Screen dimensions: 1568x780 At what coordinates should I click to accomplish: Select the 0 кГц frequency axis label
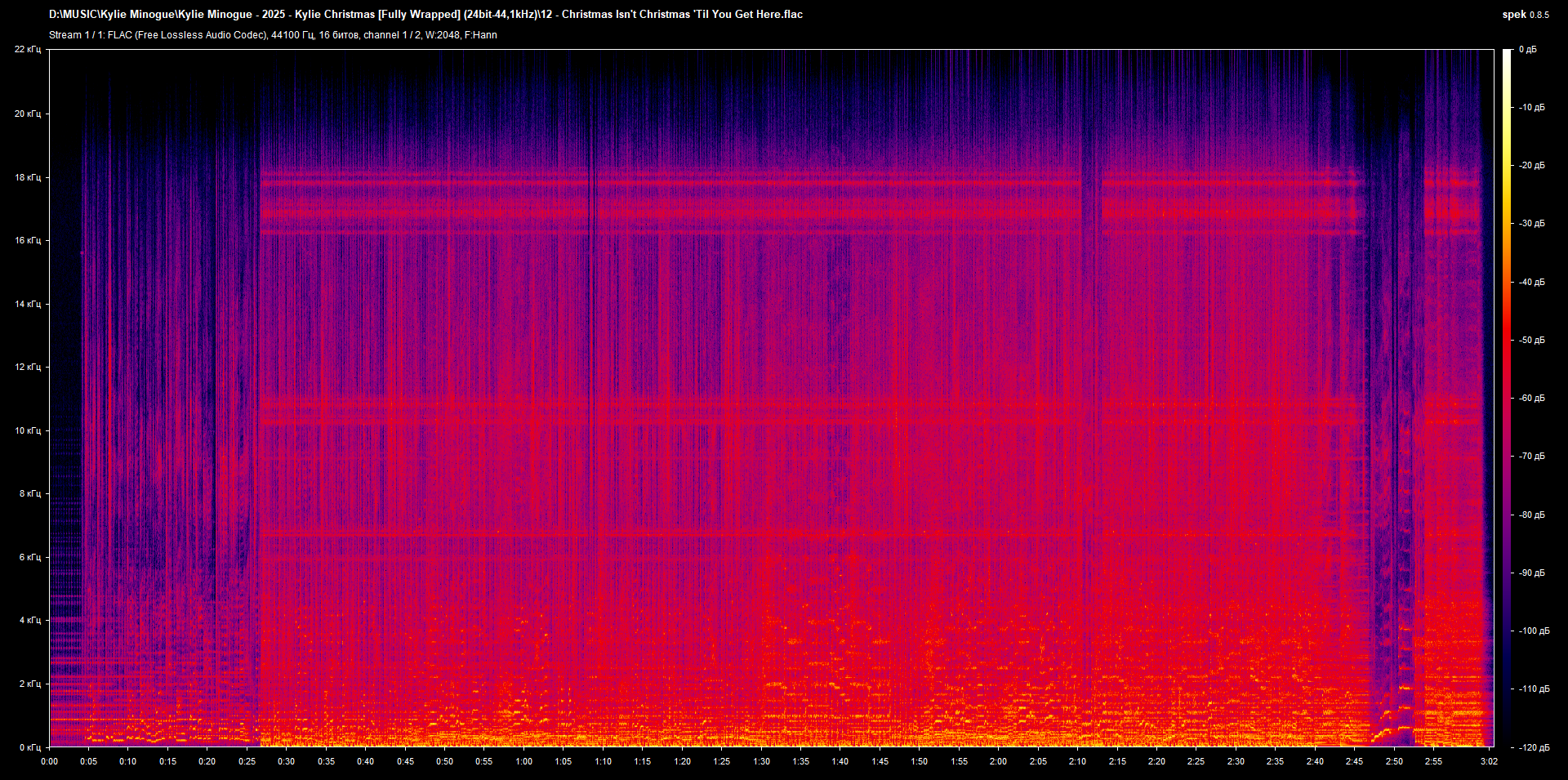click(x=29, y=747)
